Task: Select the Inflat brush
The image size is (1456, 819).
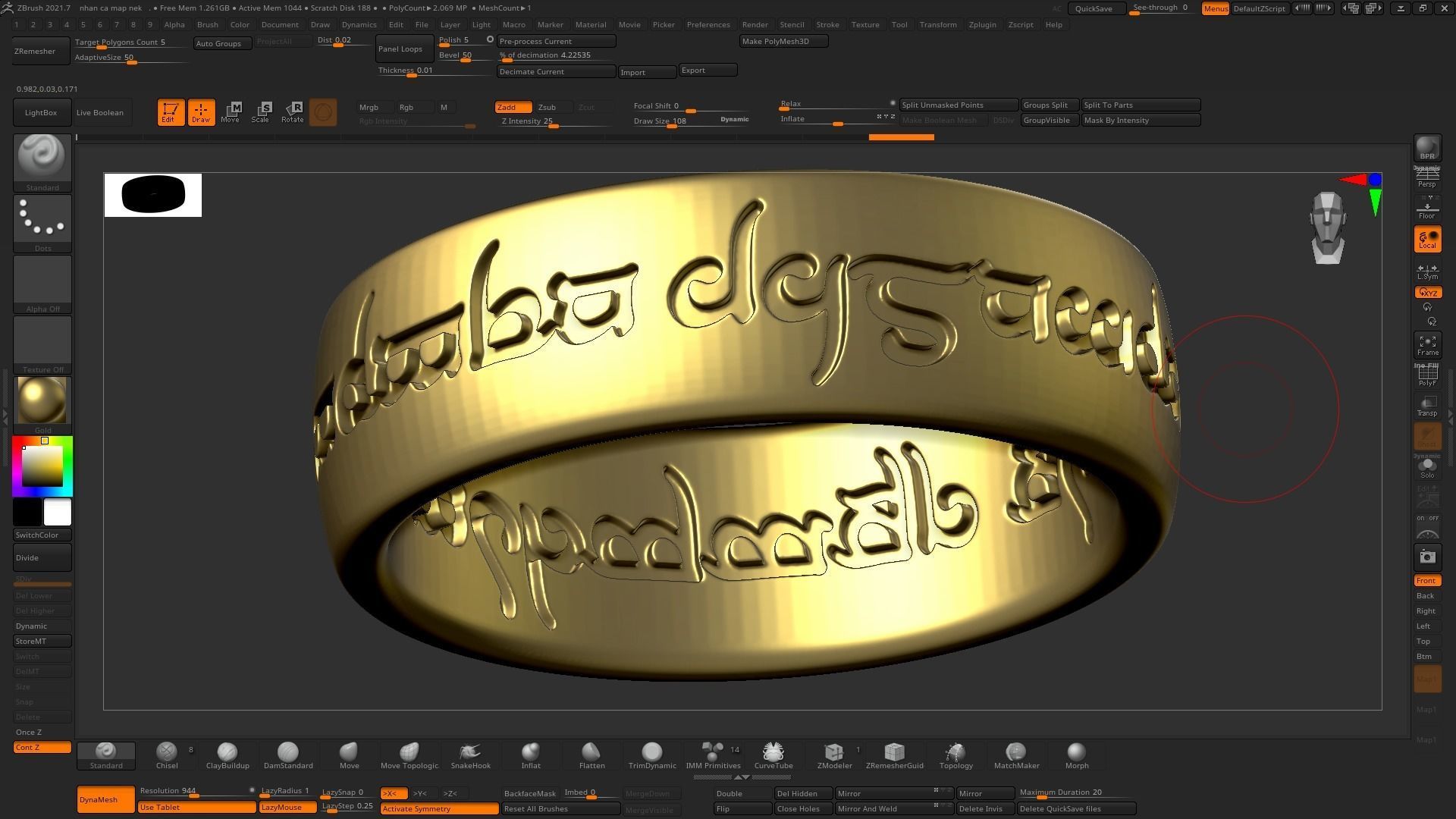Action: click(x=531, y=755)
